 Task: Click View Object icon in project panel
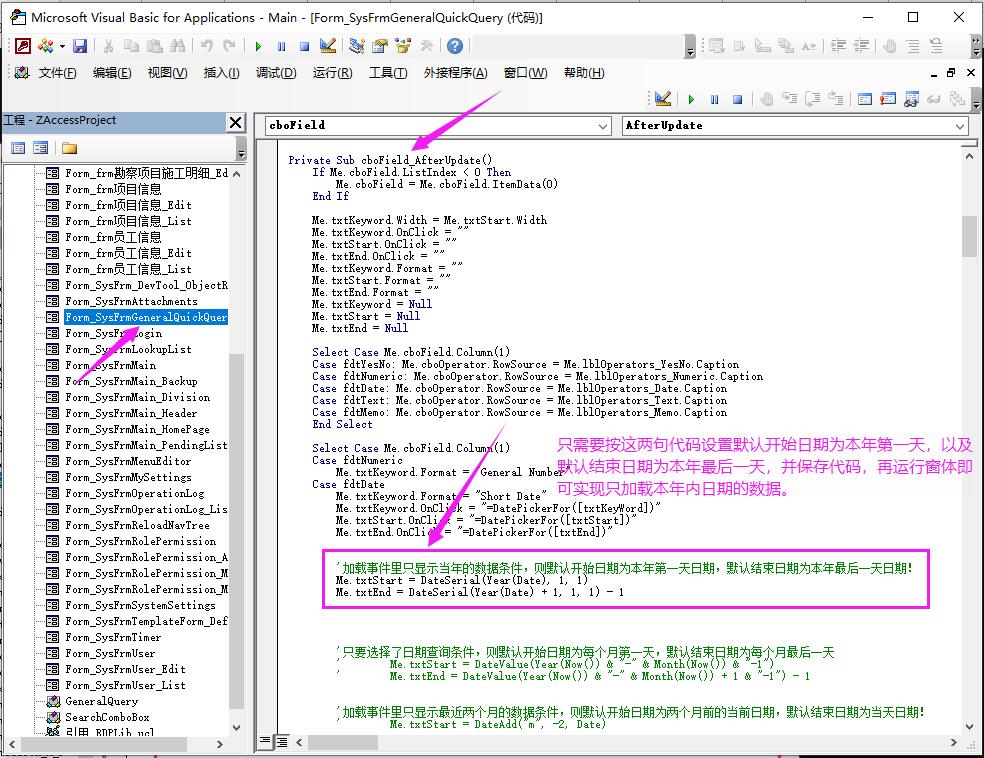40,148
